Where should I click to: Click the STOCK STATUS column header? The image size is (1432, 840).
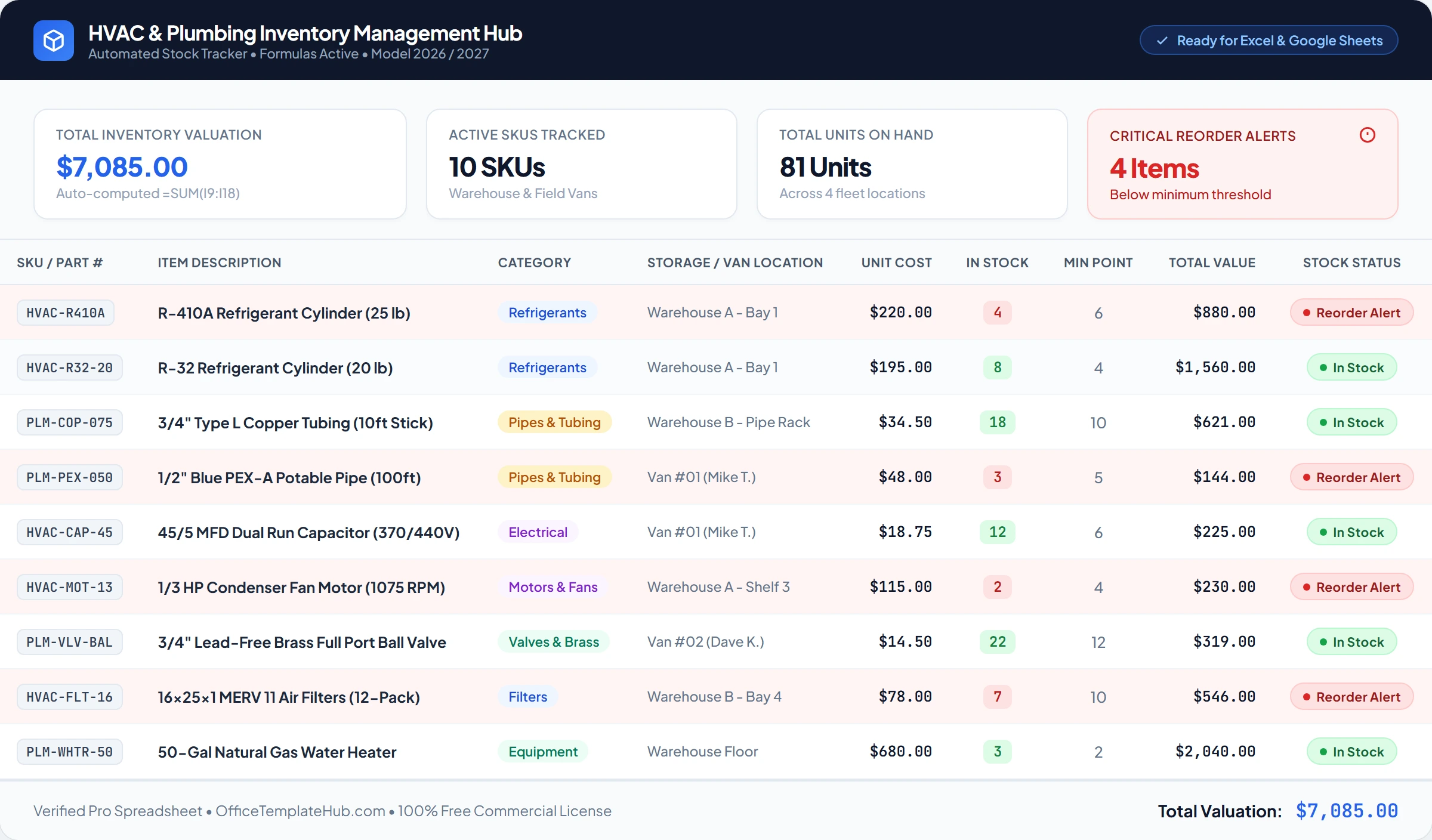pos(1351,262)
